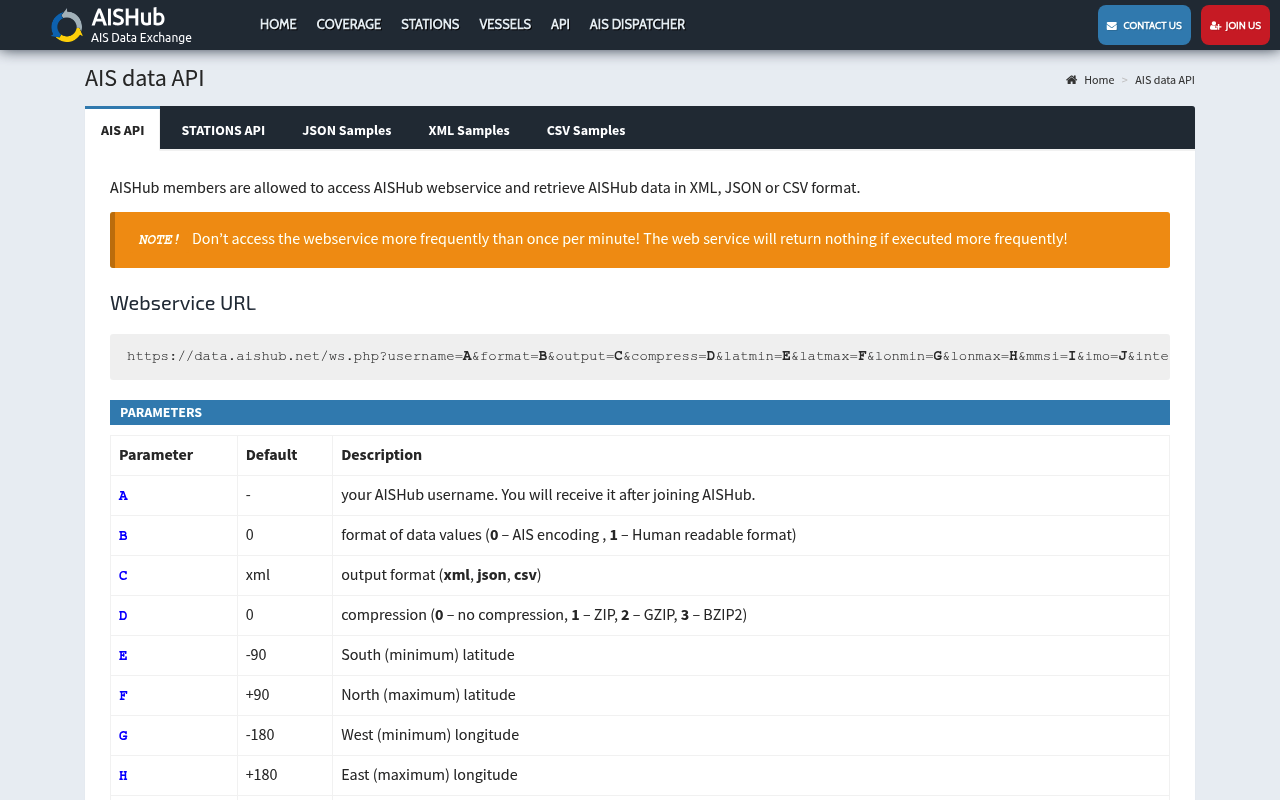Click the PARAMETERS table header bar

[x=640, y=412]
